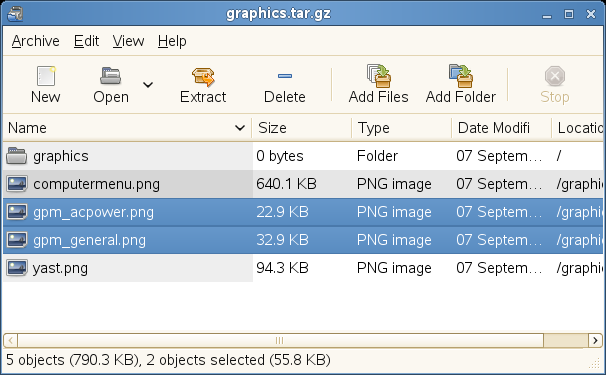Open the View menu
The image size is (606, 375).
click(128, 41)
